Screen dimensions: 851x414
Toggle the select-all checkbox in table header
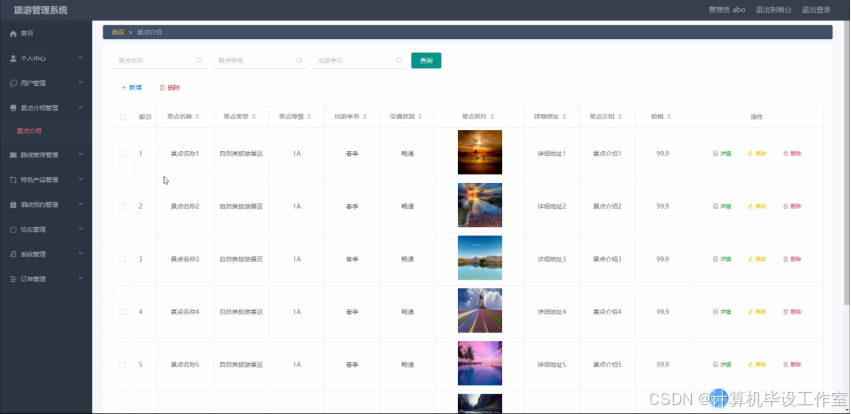[x=123, y=117]
